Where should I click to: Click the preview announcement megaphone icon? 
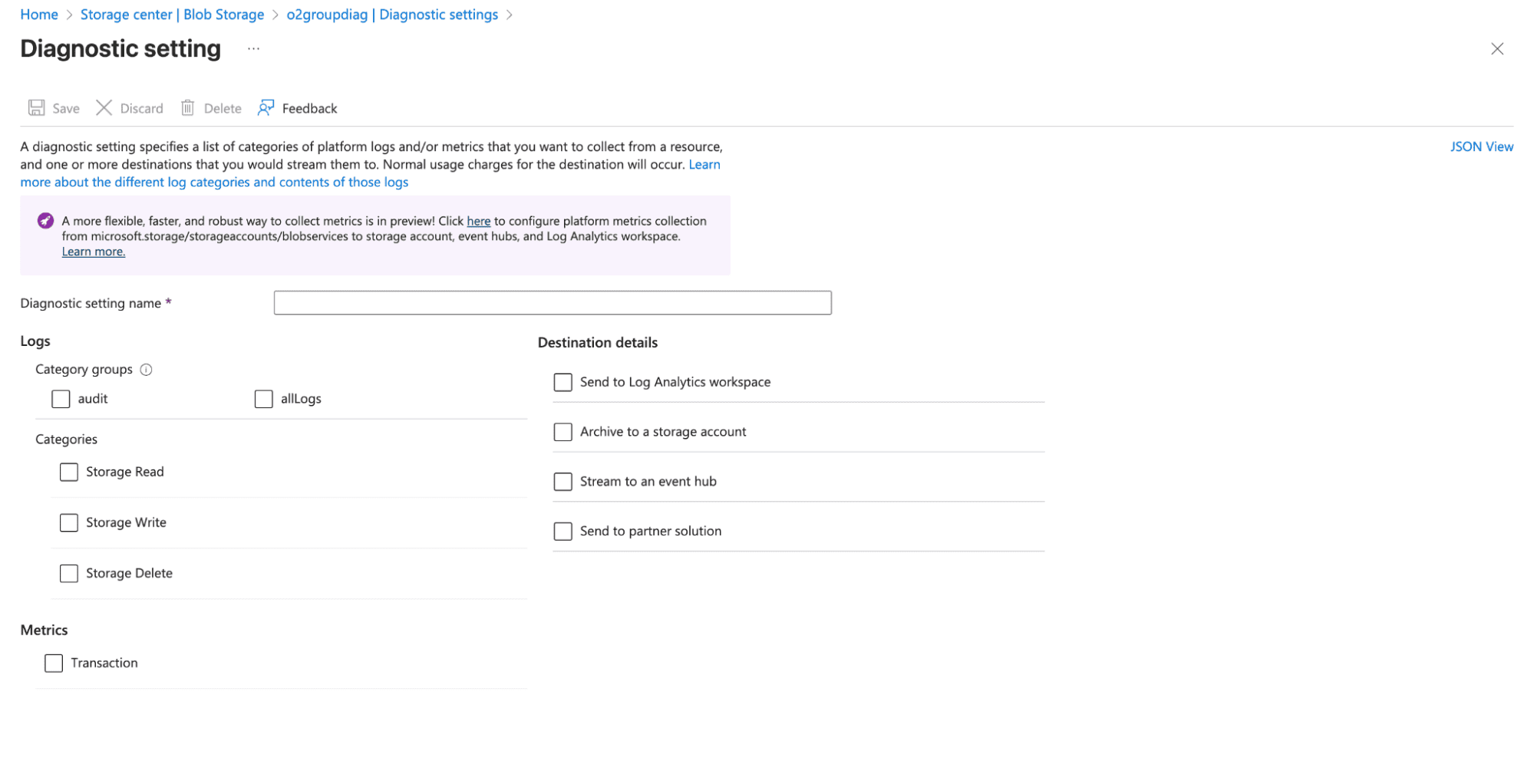click(x=45, y=220)
